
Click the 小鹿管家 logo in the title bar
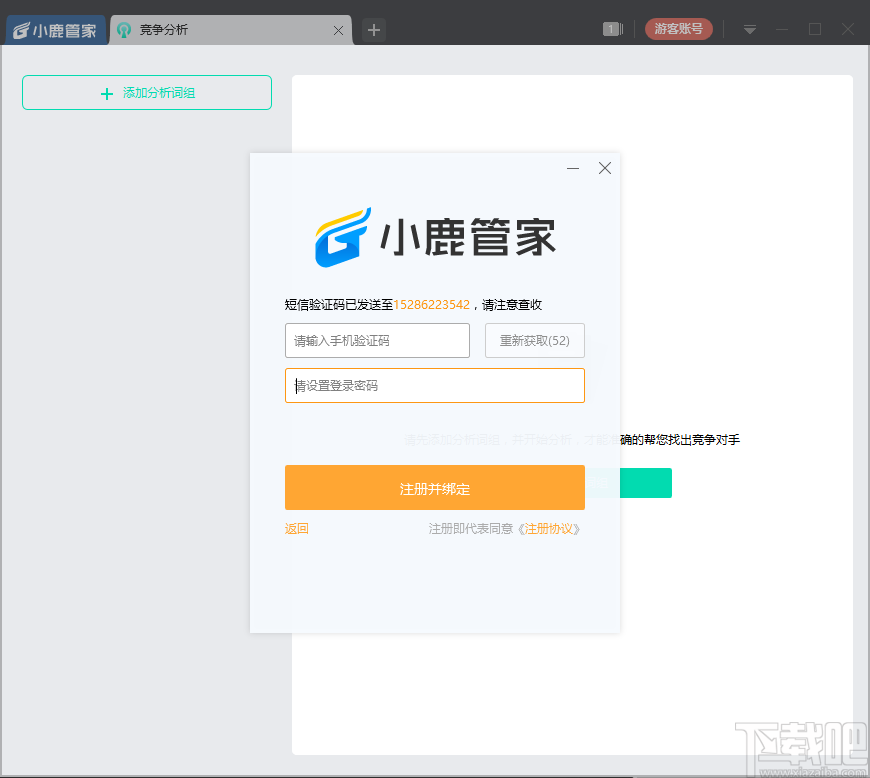click(53, 29)
